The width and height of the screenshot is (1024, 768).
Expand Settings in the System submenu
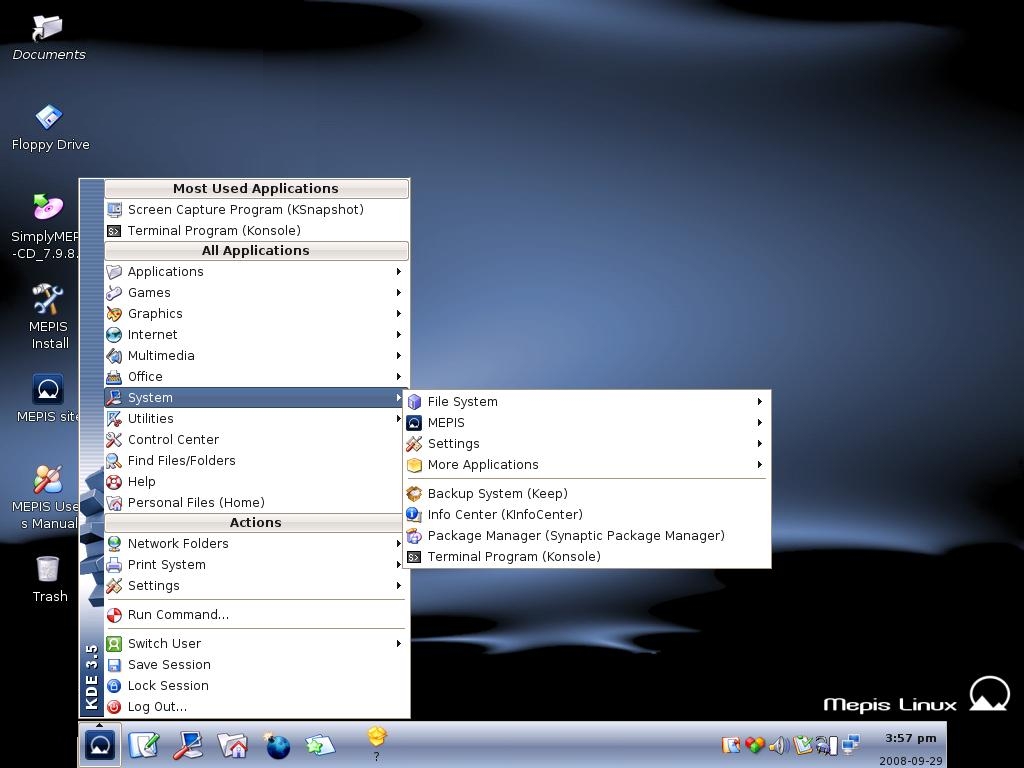point(586,443)
